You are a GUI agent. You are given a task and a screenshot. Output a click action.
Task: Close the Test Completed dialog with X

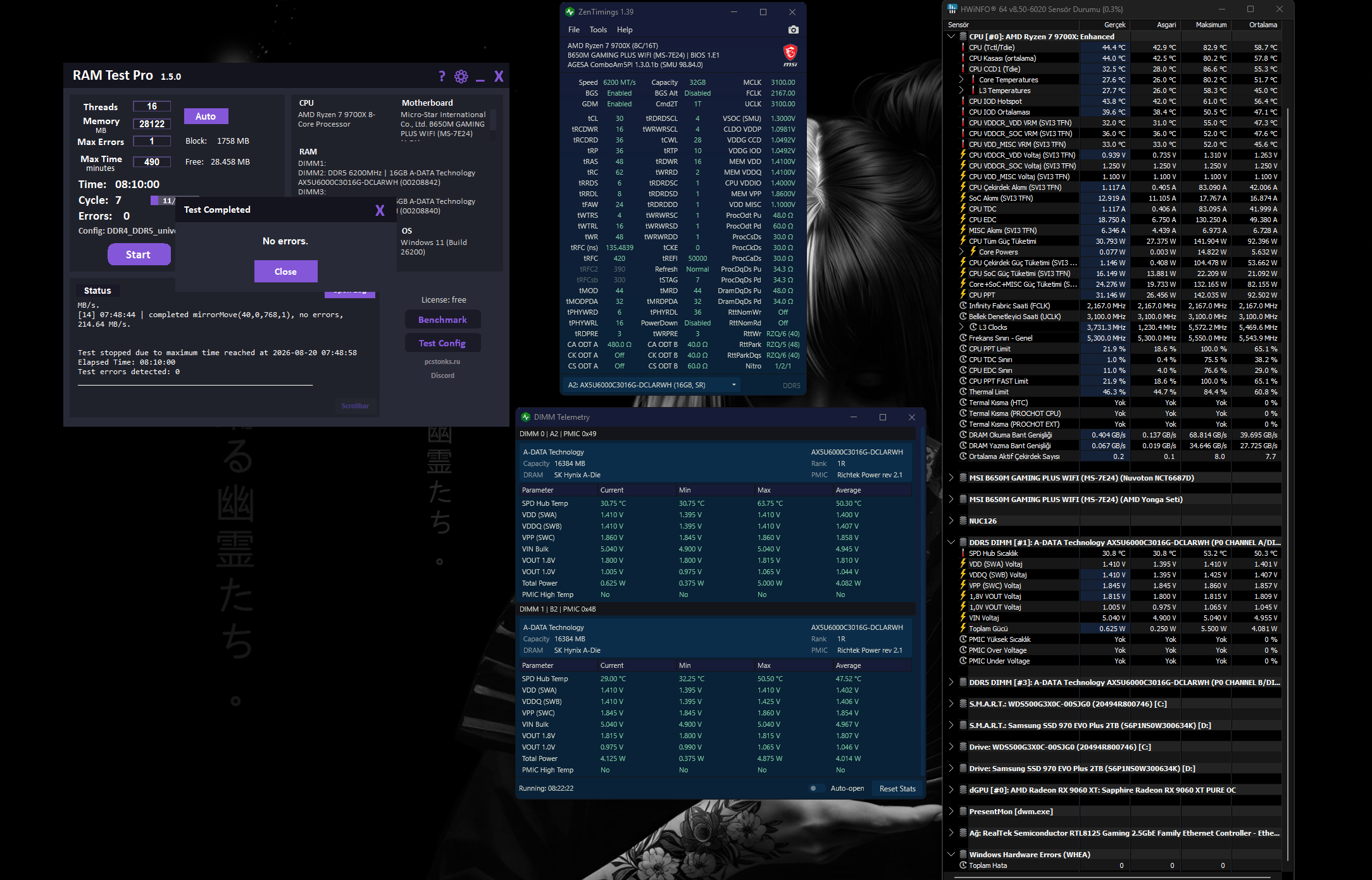(380, 210)
